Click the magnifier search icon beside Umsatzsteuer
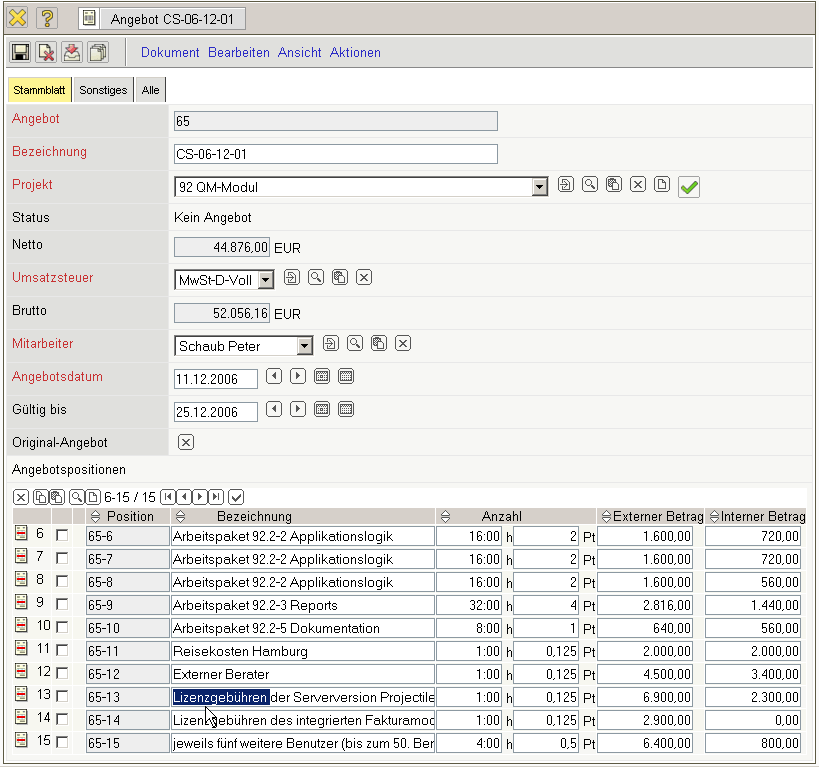Image resolution: width=819 pixels, height=767 pixels. pyautogui.click(x=316, y=277)
